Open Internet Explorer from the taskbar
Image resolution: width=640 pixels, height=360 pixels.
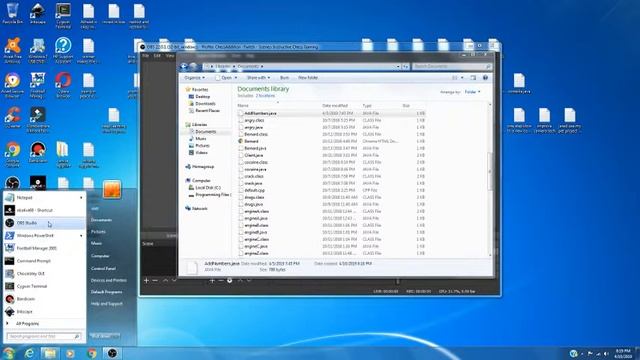point(29,353)
